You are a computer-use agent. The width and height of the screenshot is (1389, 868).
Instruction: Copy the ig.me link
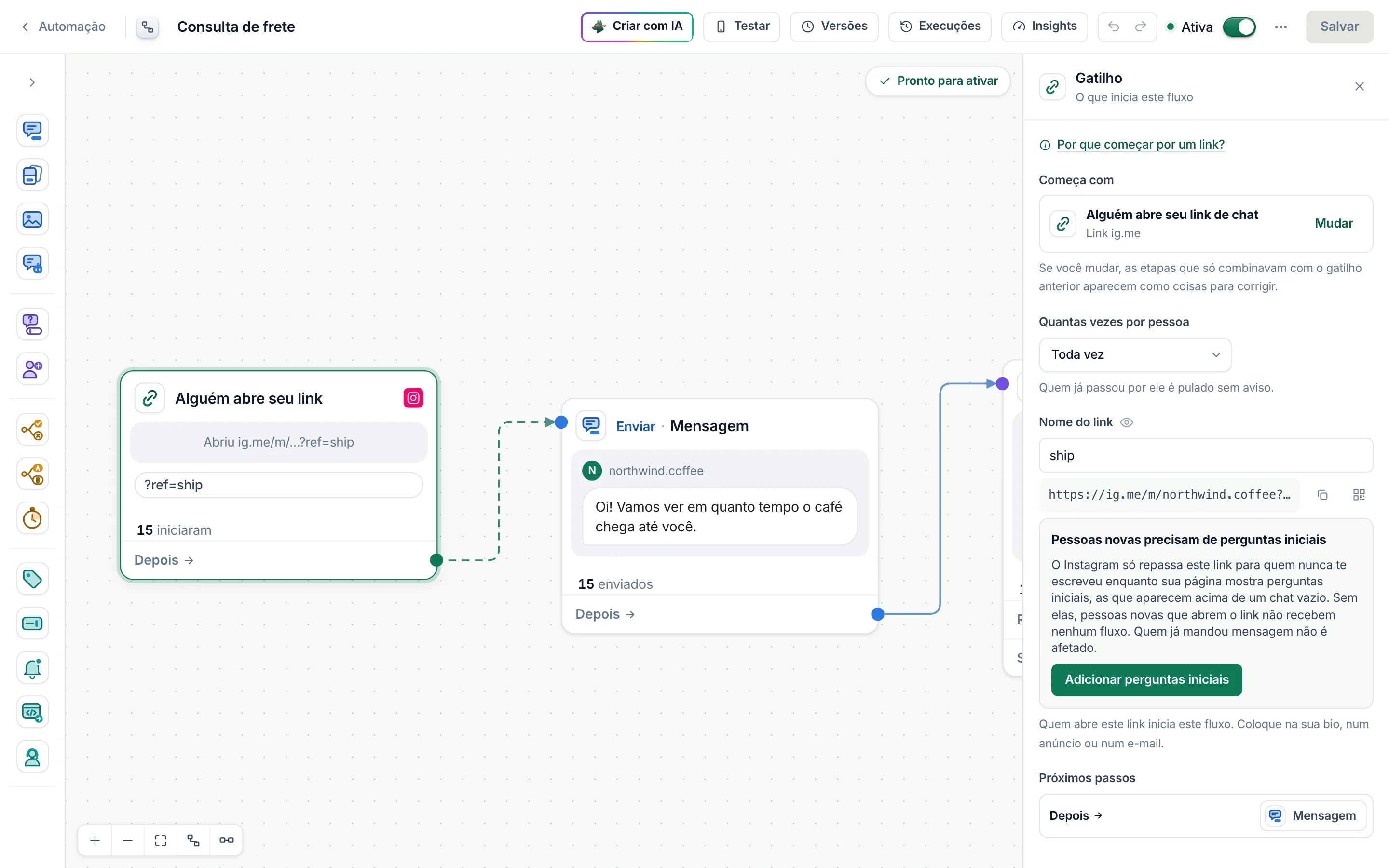point(1322,495)
